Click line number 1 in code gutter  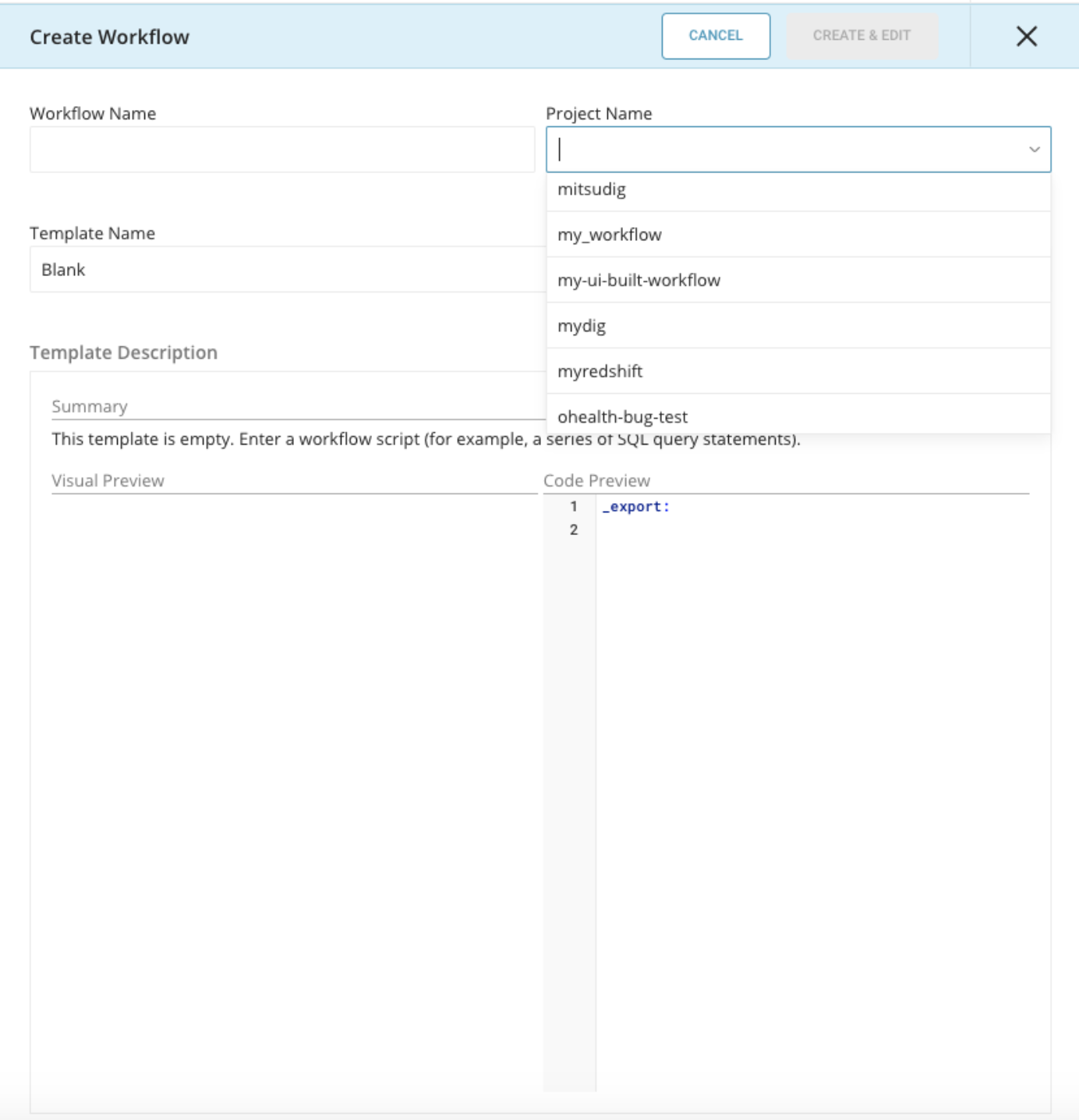pos(573,507)
